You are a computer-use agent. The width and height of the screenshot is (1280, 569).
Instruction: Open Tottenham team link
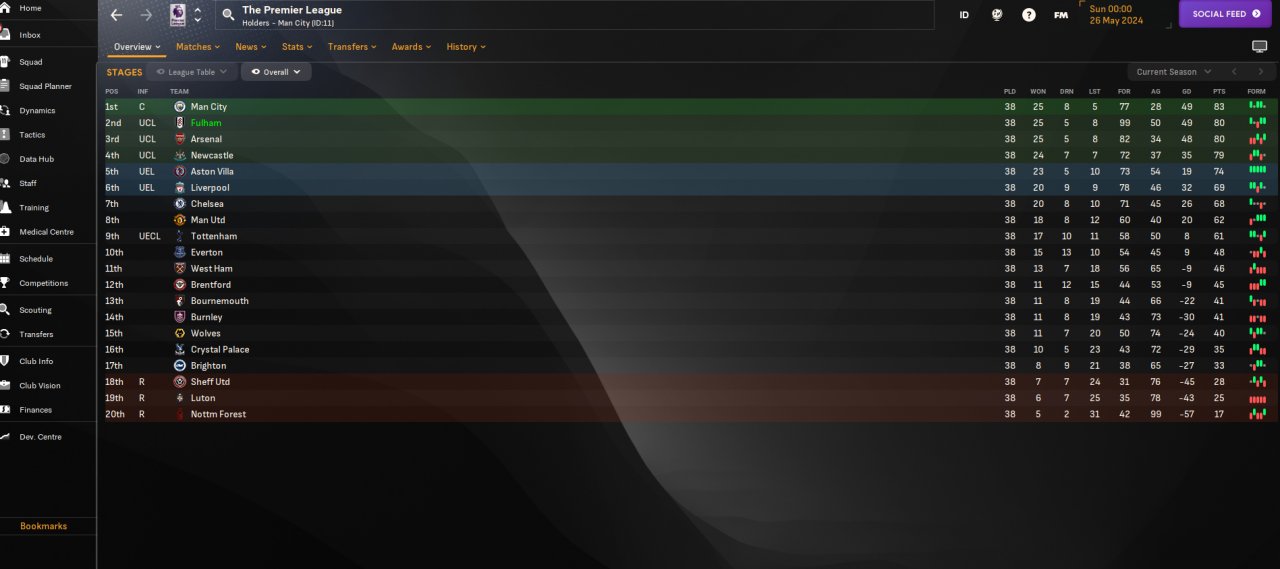(x=214, y=236)
